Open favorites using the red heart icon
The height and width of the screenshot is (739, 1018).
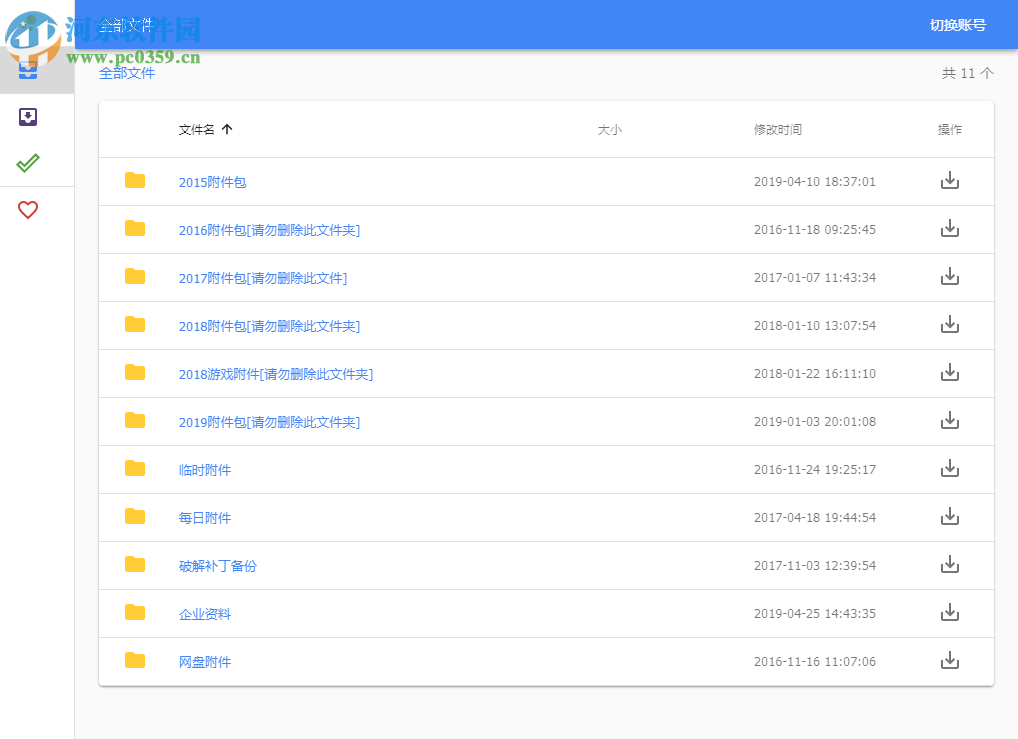[x=27, y=210]
